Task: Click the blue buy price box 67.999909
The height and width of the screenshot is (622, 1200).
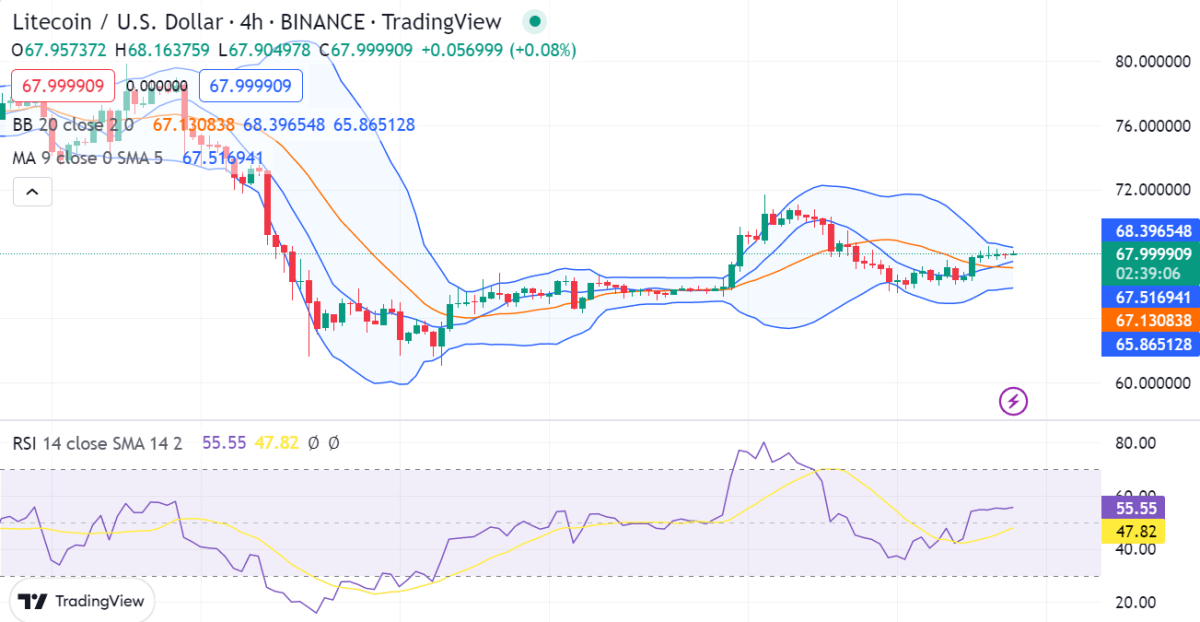Action: (250, 86)
